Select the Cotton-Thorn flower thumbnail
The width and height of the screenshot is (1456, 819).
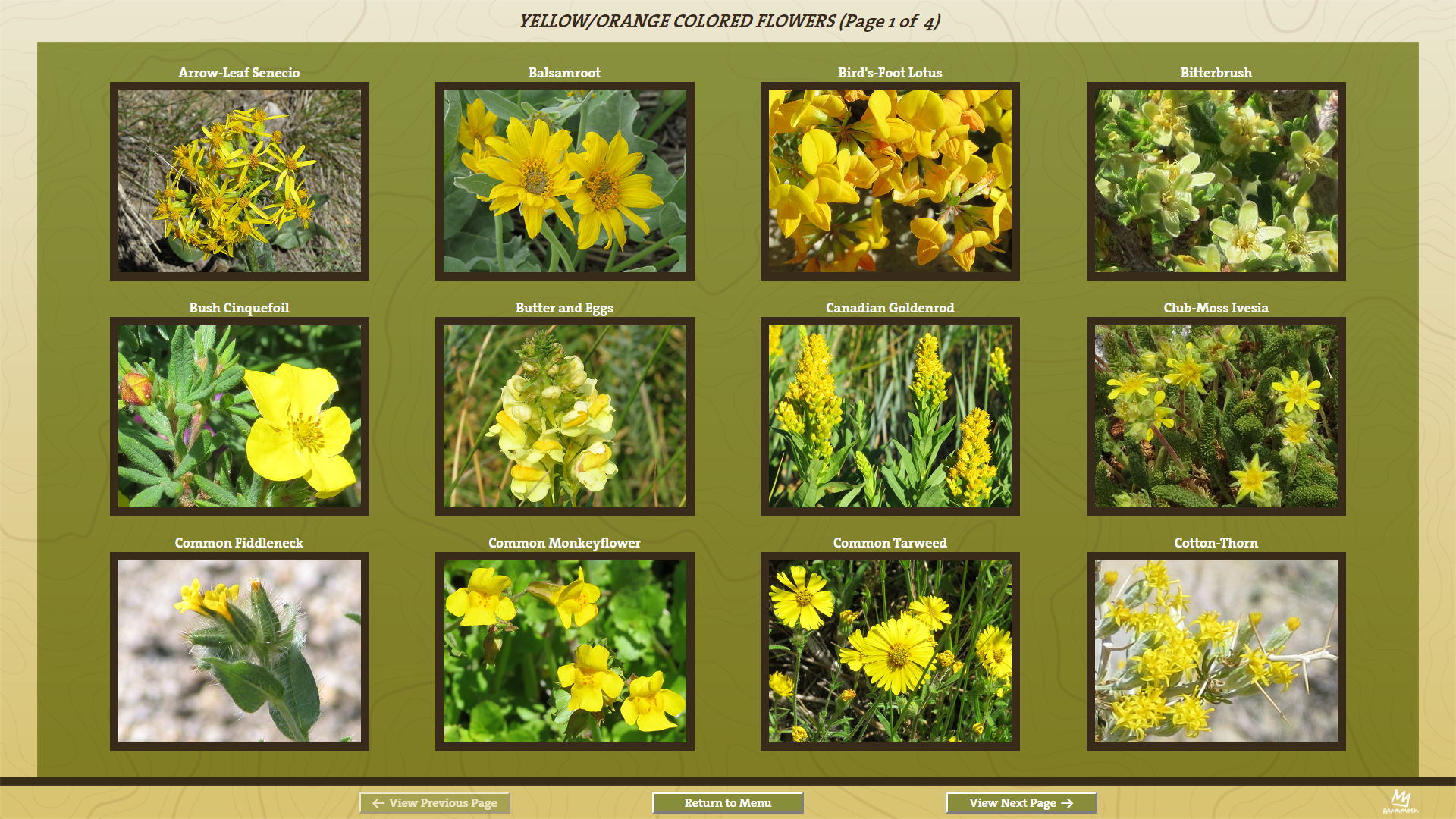tap(1216, 651)
